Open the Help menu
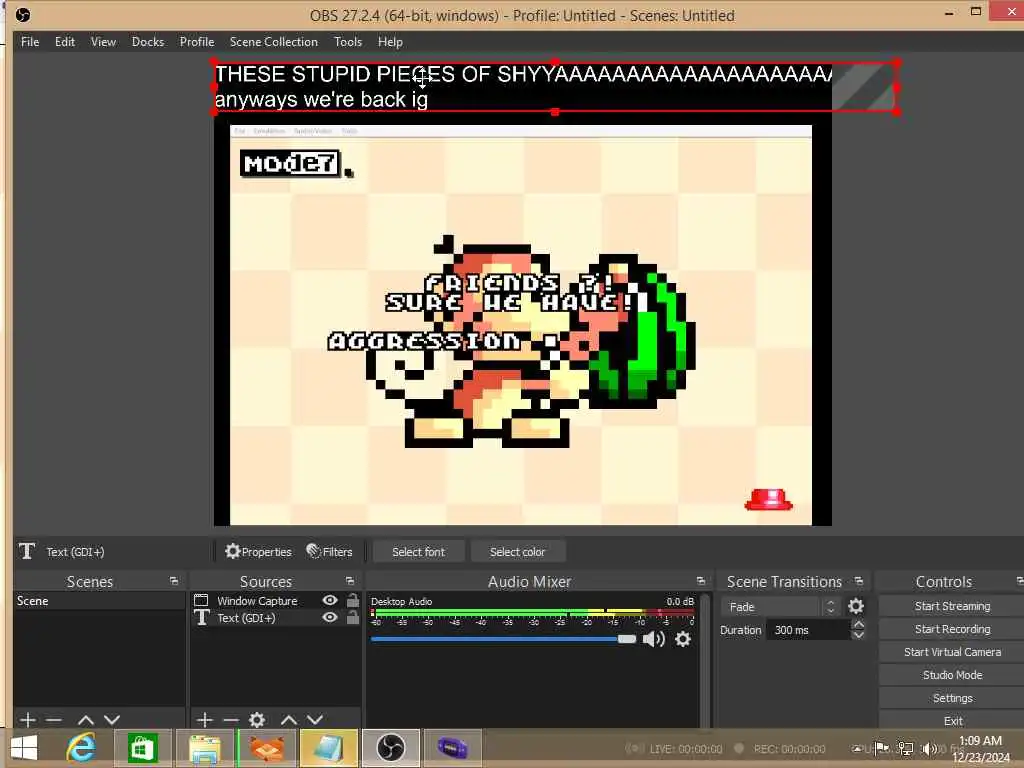This screenshot has width=1024, height=768. pyautogui.click(x=390, y=42)
